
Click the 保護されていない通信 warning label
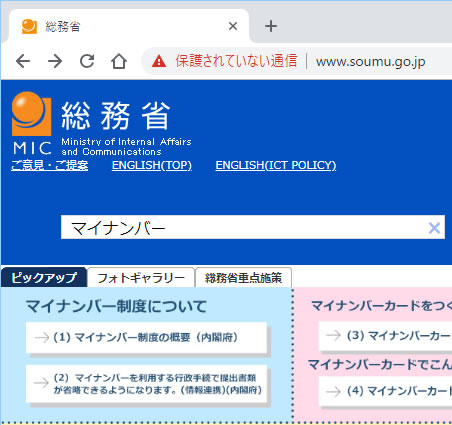click(x=236, y=61)
